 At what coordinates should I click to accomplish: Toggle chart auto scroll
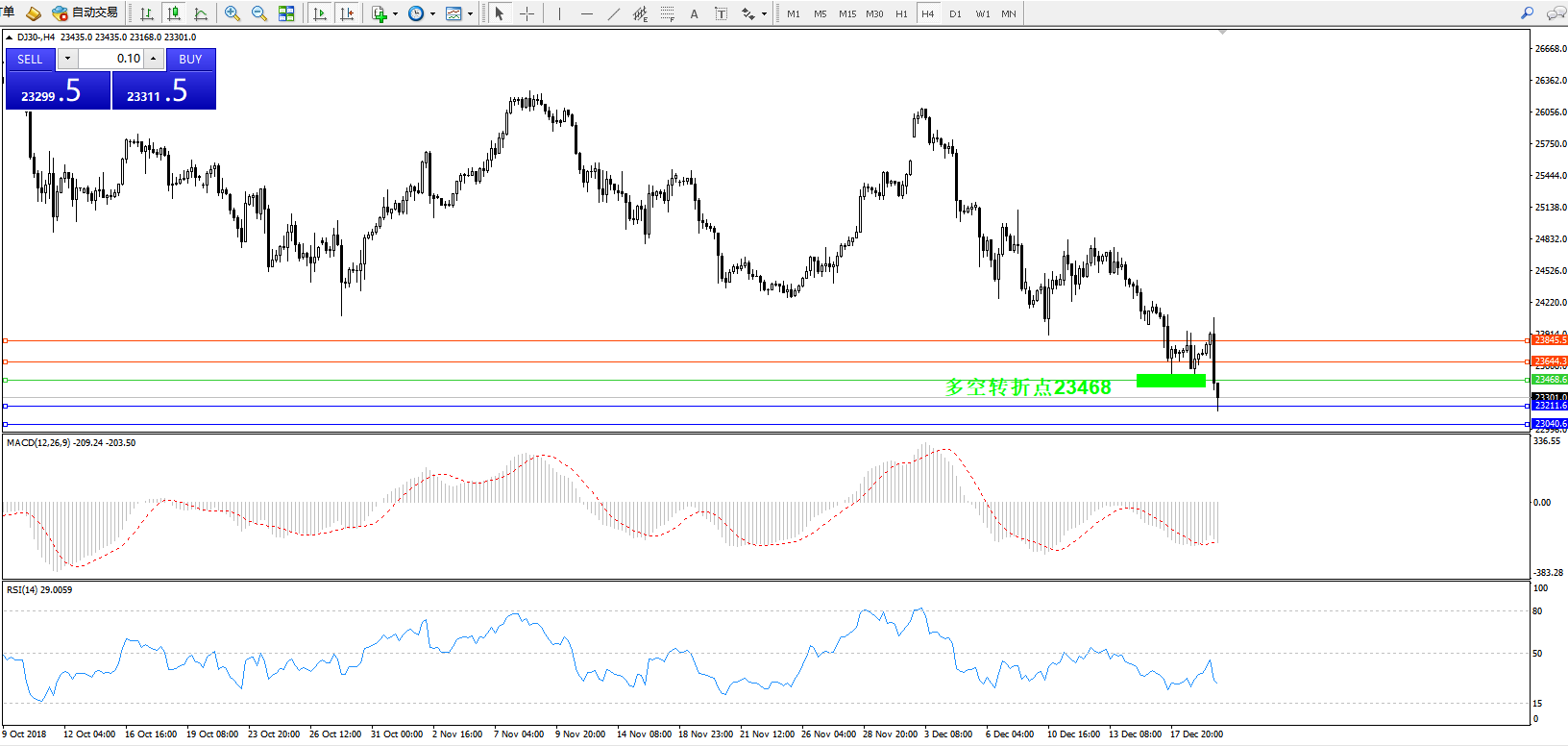pos(320,13)
